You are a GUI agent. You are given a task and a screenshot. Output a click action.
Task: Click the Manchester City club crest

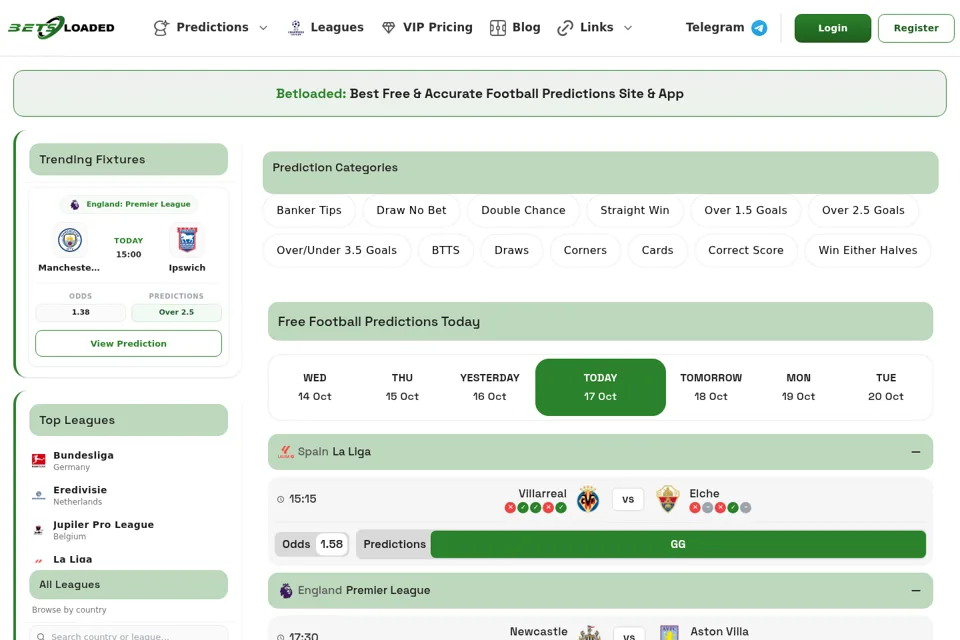(70, 240)
